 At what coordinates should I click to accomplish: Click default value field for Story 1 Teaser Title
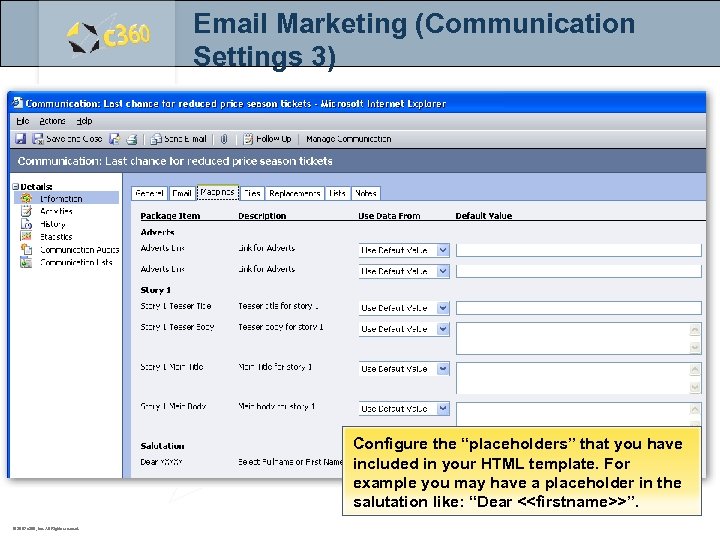click(x=579, y=308)
